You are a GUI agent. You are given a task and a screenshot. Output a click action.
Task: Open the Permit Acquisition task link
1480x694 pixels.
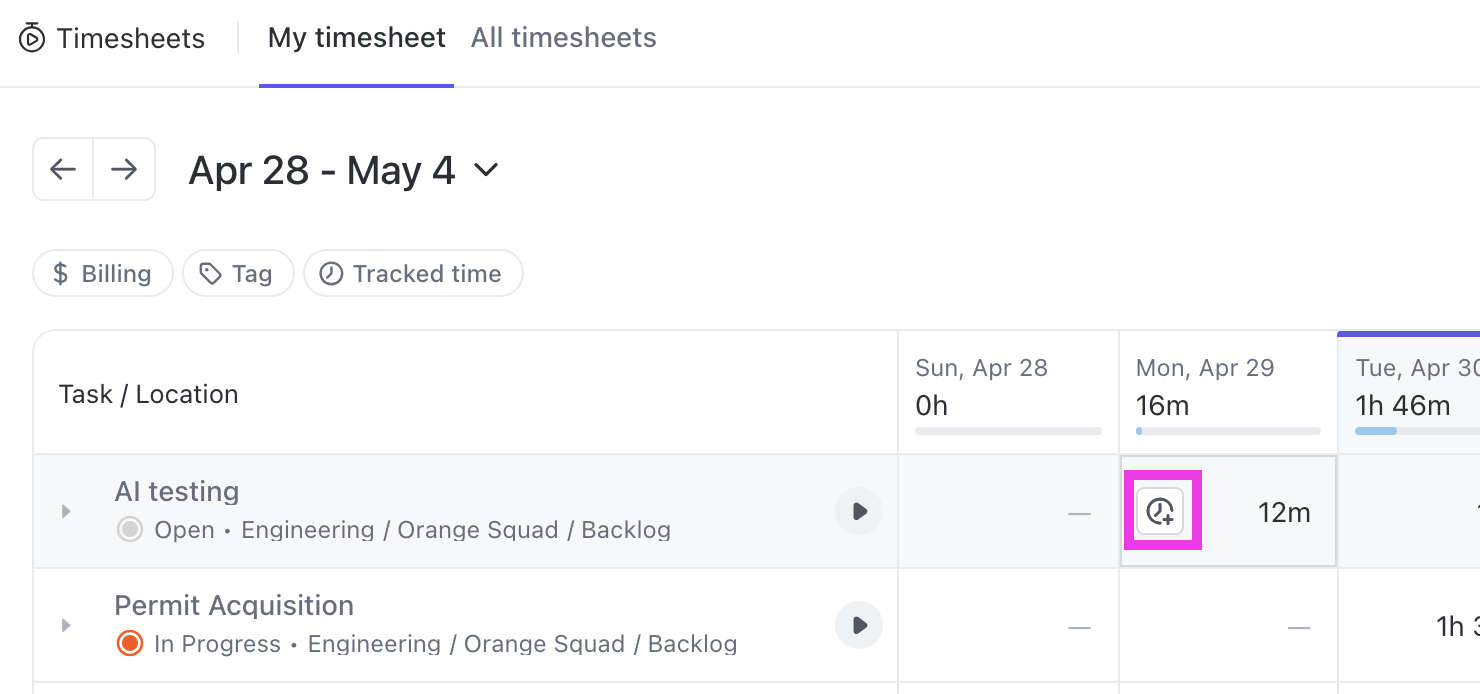point(234,605)
